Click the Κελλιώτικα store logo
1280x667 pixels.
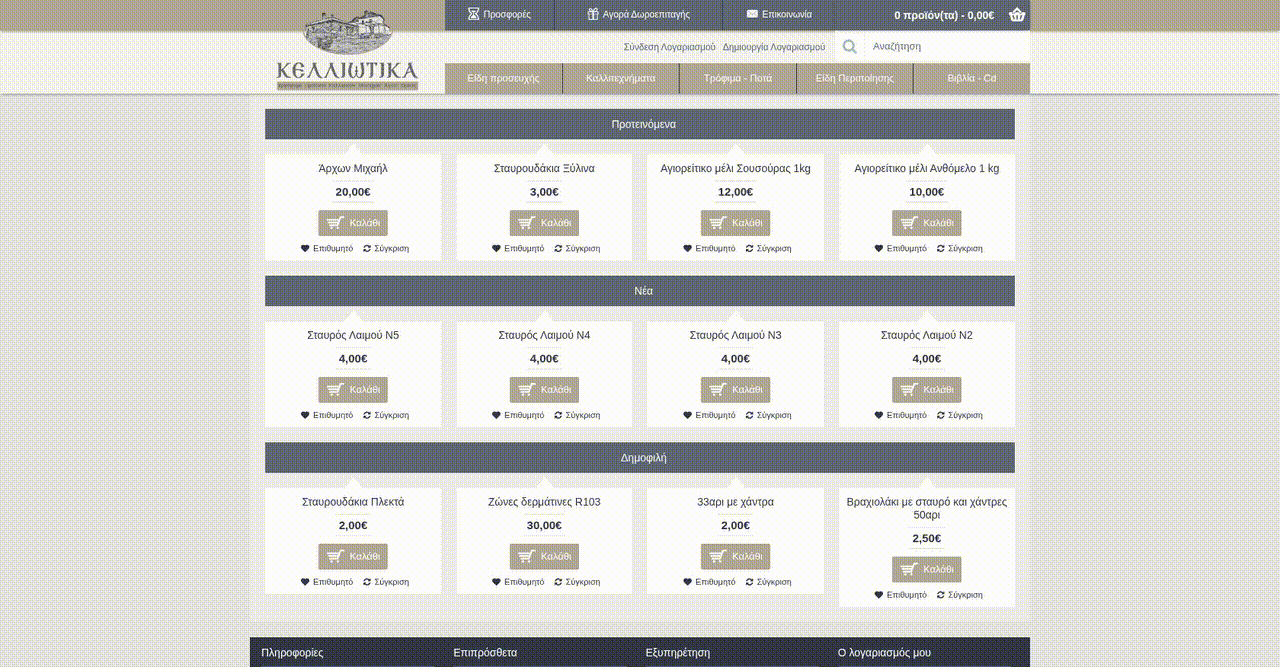(347, 50)
